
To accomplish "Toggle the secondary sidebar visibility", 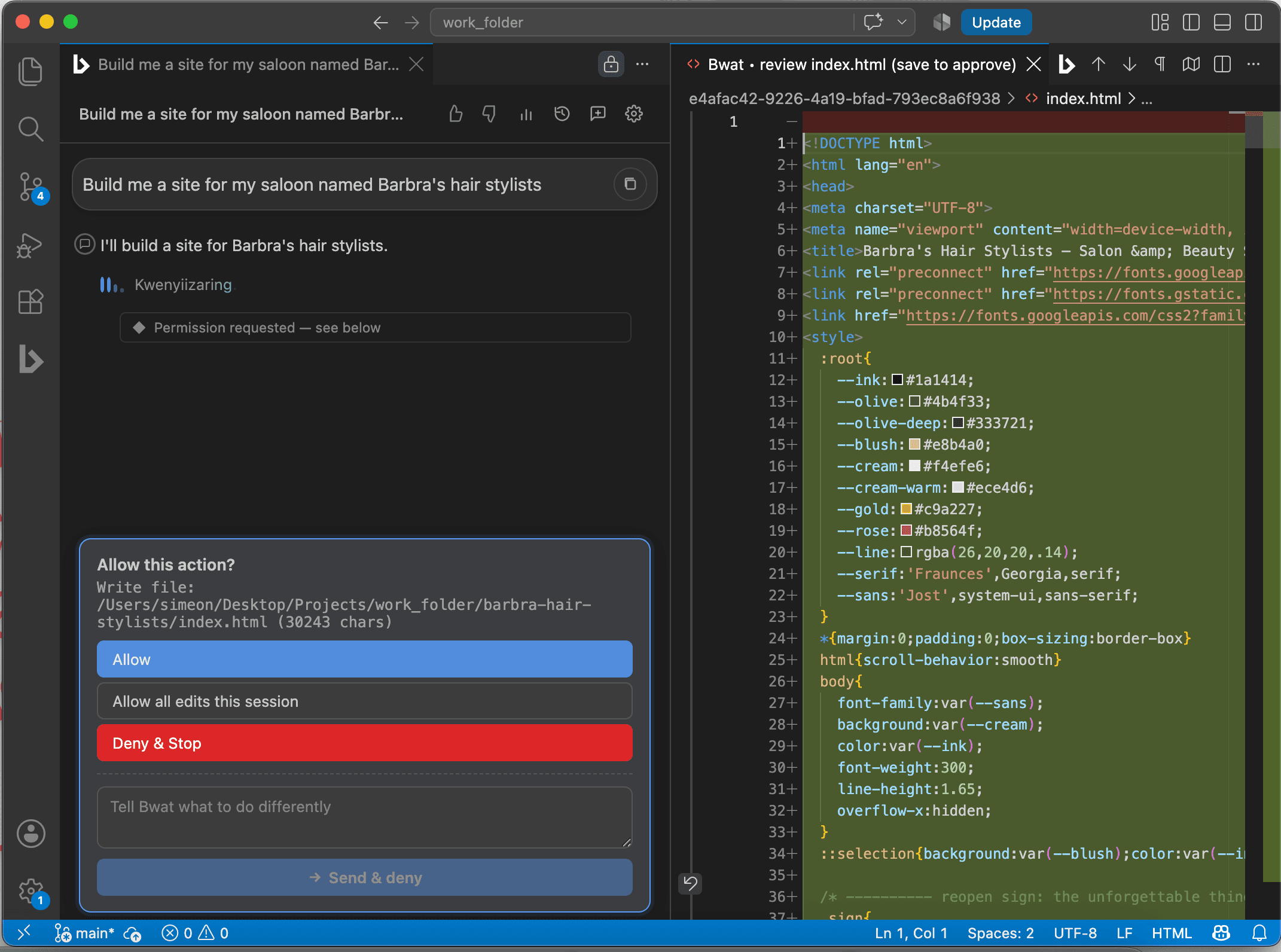I will (1253, 22).
